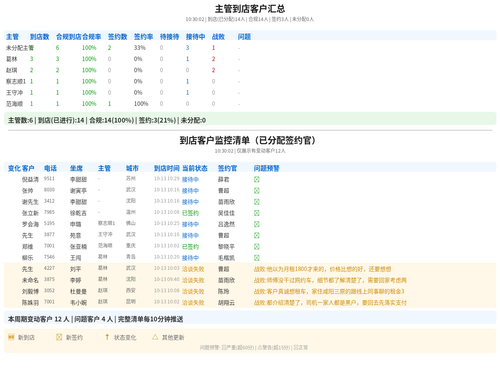The height and width of the screenshot is (370, 500).
Task: Click the green status icon in row with phone 3877
Action: (257, 235)
